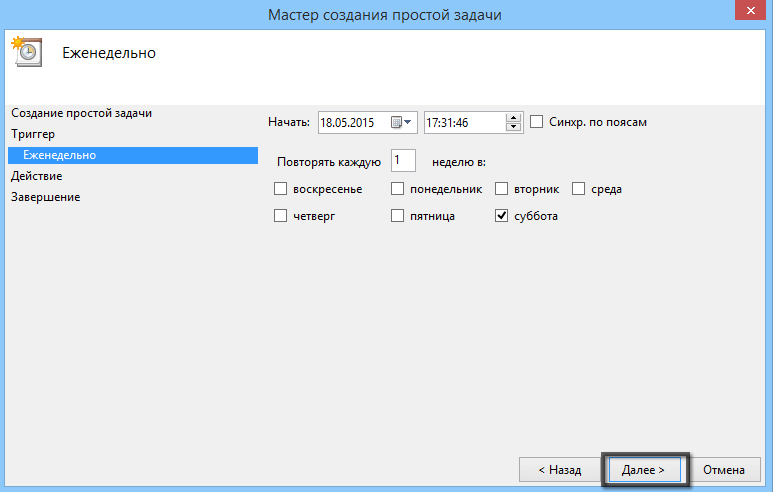Close the wizard window
773x492 pixels.
(750, 10)
